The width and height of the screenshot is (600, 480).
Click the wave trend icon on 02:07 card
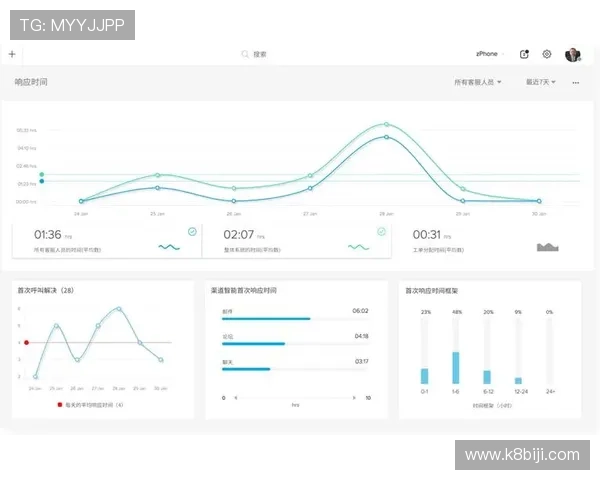(x=358, y=246)
